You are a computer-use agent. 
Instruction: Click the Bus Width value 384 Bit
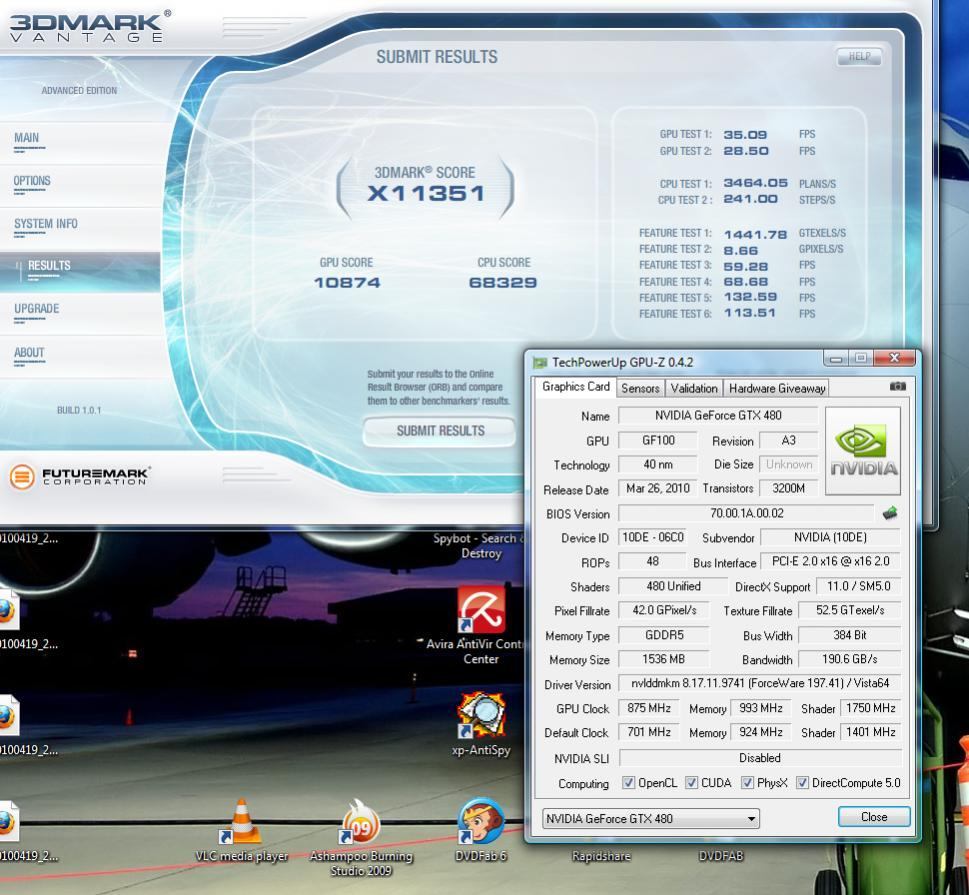[x=849, y=635]
